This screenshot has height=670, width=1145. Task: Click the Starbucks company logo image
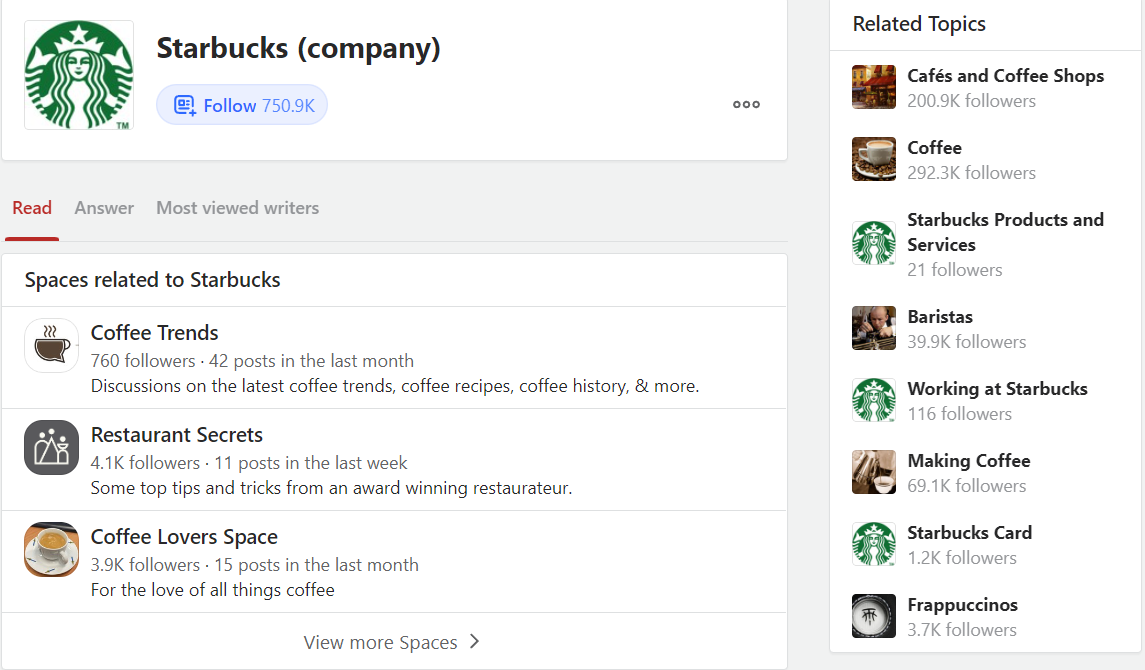(x=79, y=75)
